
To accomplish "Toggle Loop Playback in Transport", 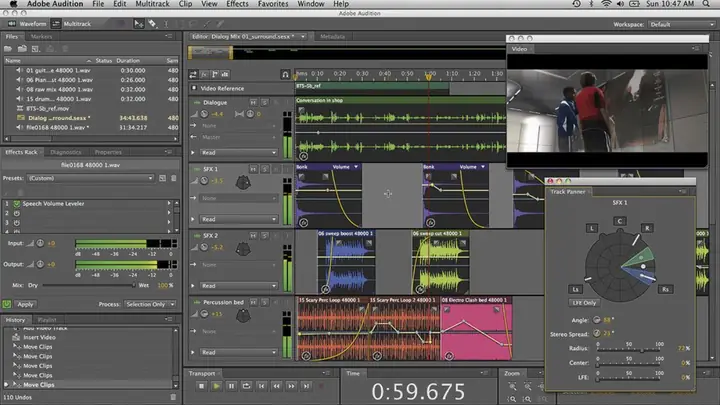I will pyautogui.click(x=246, y=386).
